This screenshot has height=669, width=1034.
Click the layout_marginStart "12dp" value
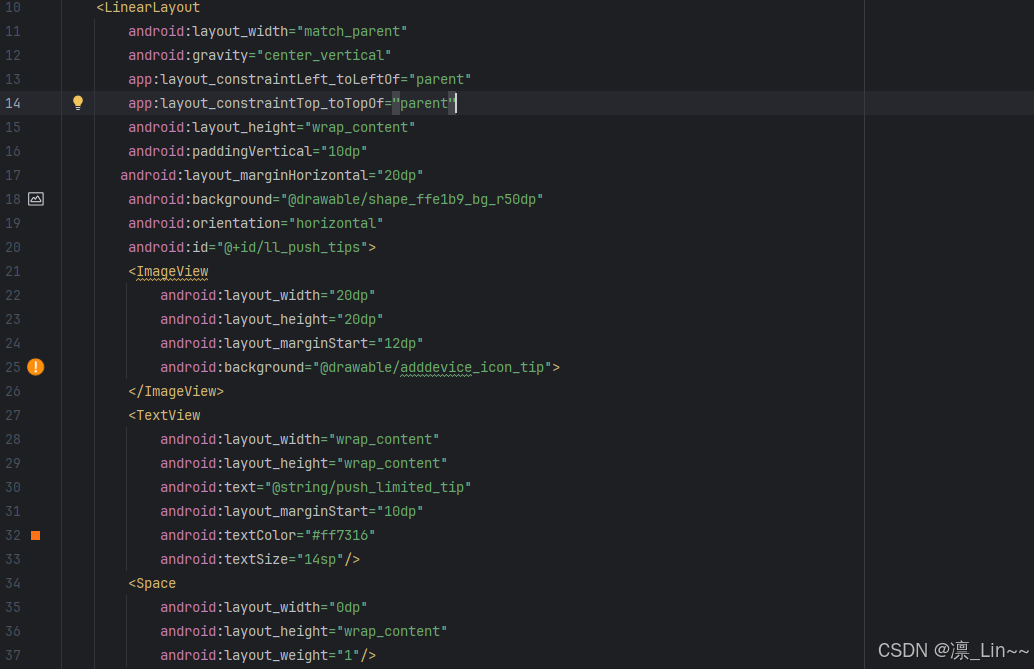tap(400, 344)
